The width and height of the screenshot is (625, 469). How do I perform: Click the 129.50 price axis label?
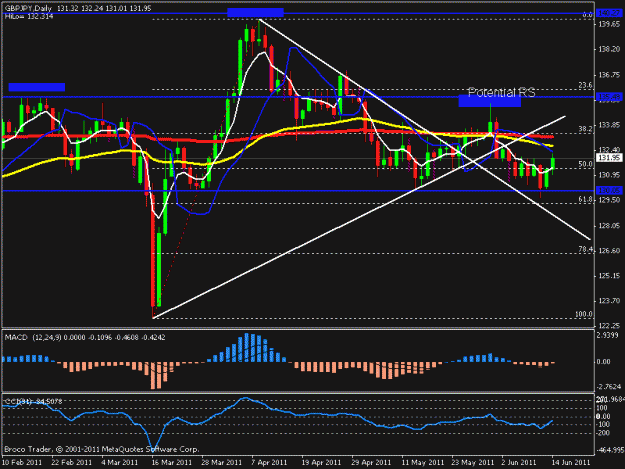click(x=609, y=200)
